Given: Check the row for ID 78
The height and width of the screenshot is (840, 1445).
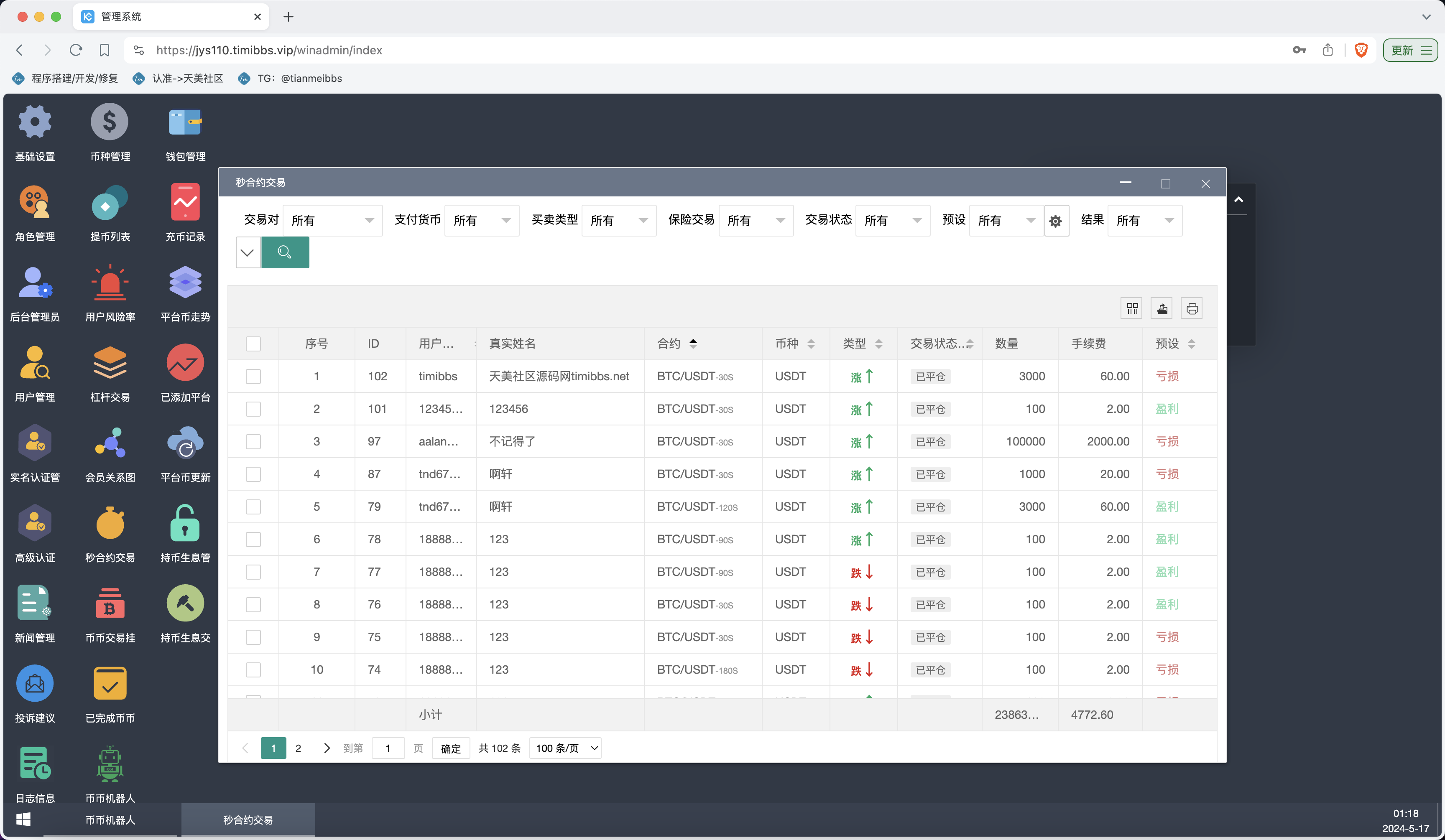Looking at the screenshot, I should pos(253,539).
